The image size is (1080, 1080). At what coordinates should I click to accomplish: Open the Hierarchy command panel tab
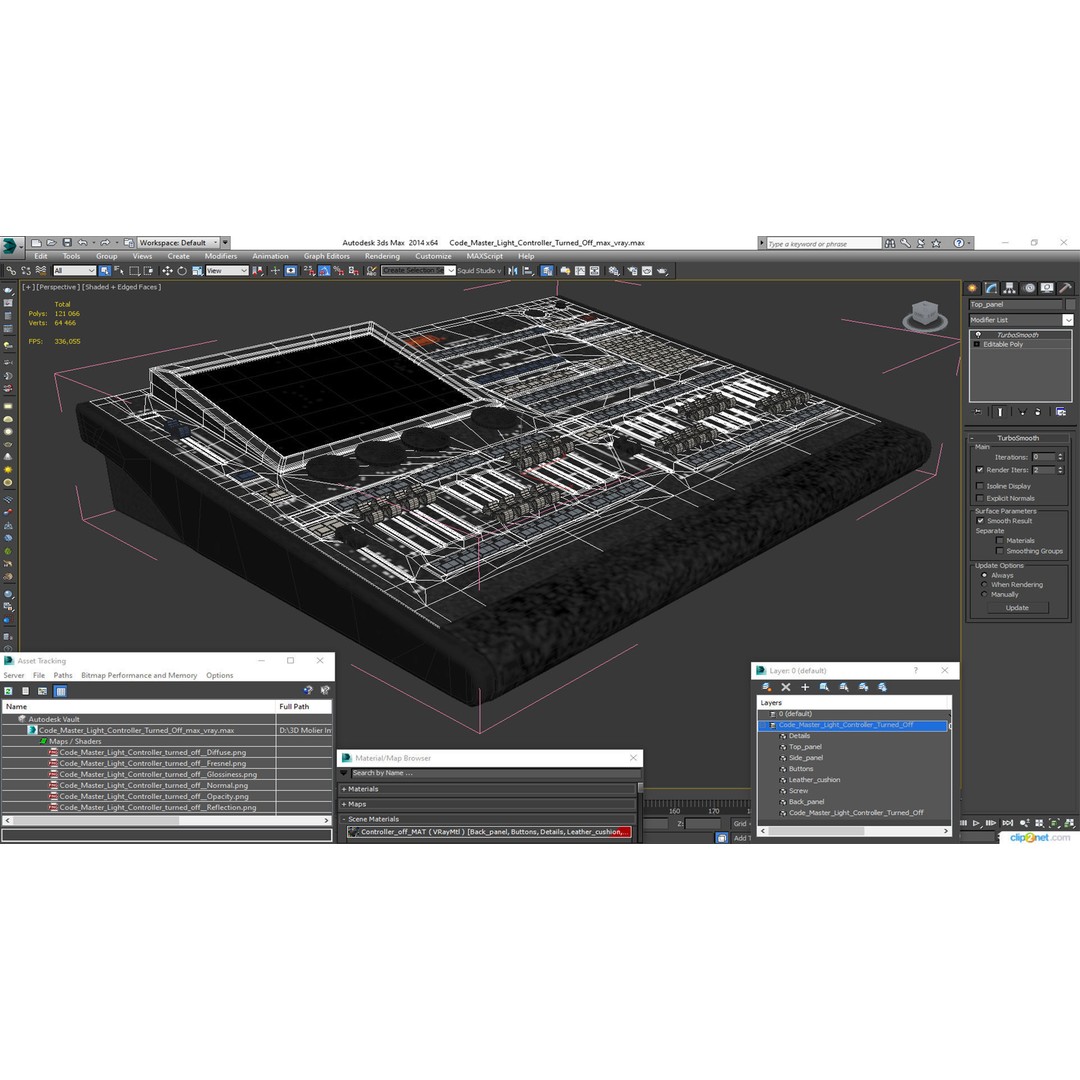1010,288
